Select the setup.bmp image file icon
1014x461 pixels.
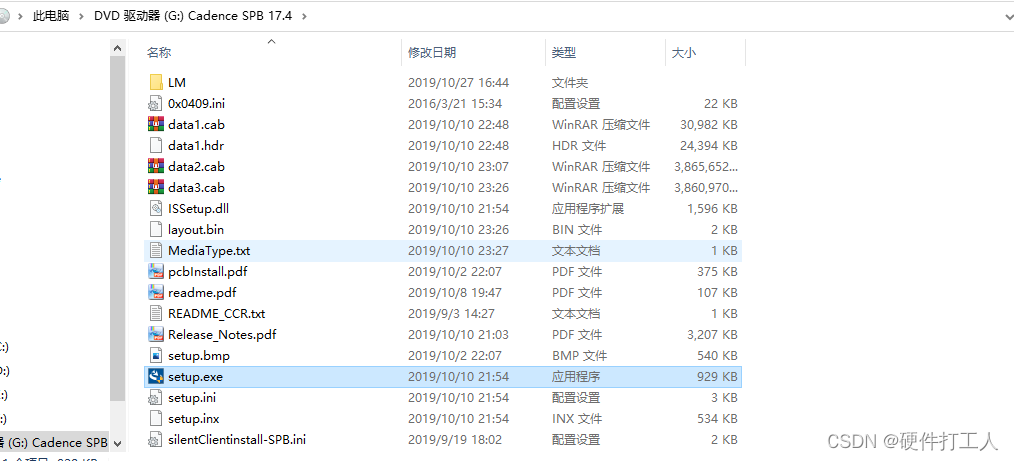(155, 356)
